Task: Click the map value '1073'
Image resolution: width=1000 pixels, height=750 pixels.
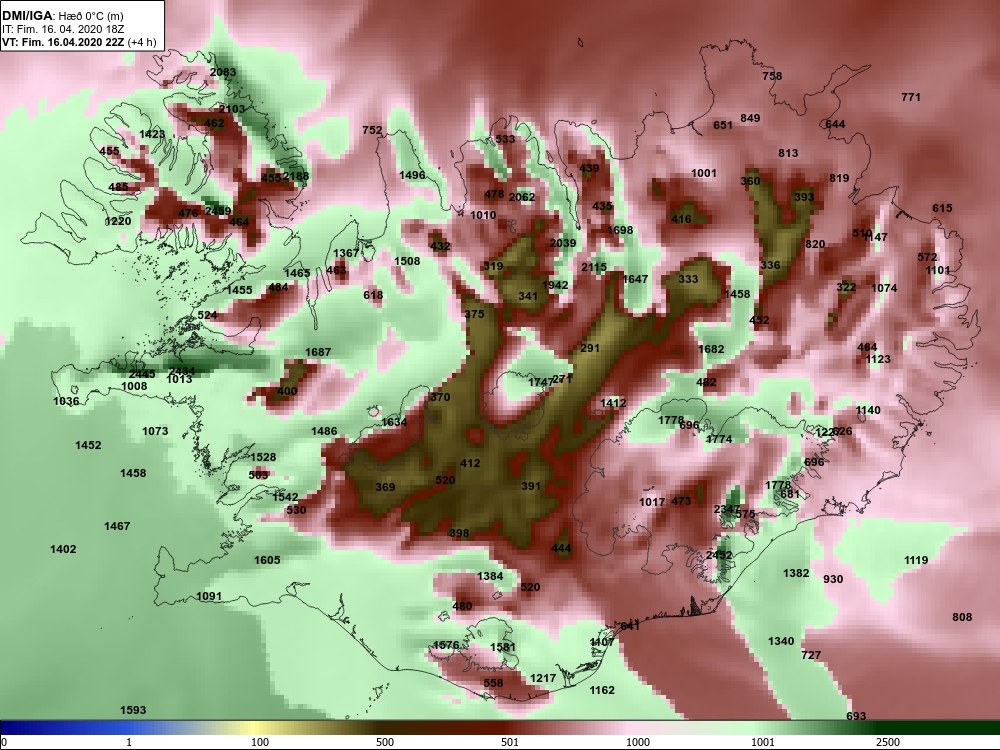Action: [155, 431]
